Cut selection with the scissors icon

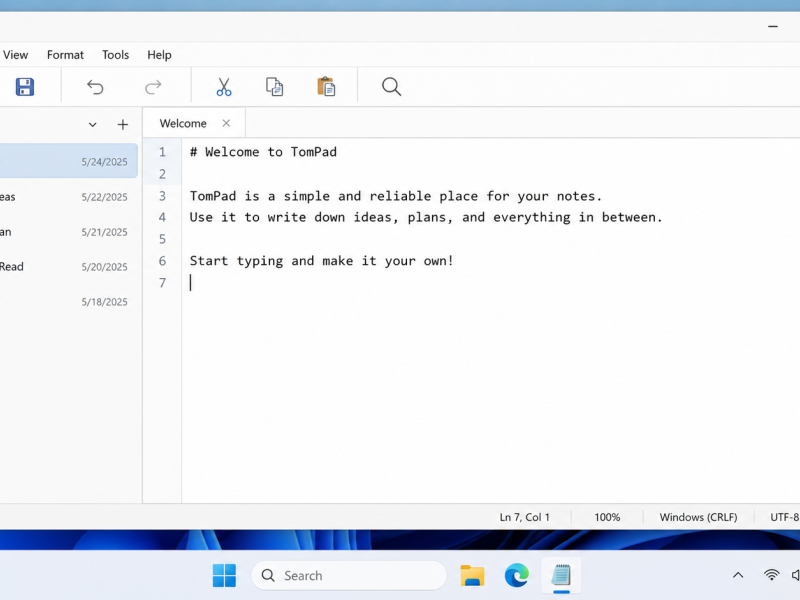[223, 87]
